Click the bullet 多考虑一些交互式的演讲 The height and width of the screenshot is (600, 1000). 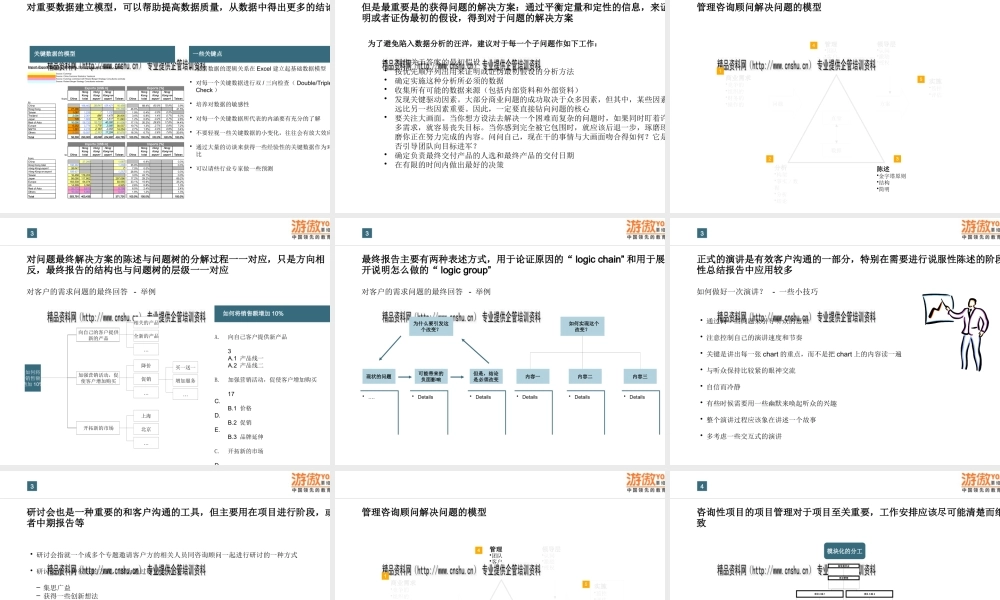tap(744, 436)
